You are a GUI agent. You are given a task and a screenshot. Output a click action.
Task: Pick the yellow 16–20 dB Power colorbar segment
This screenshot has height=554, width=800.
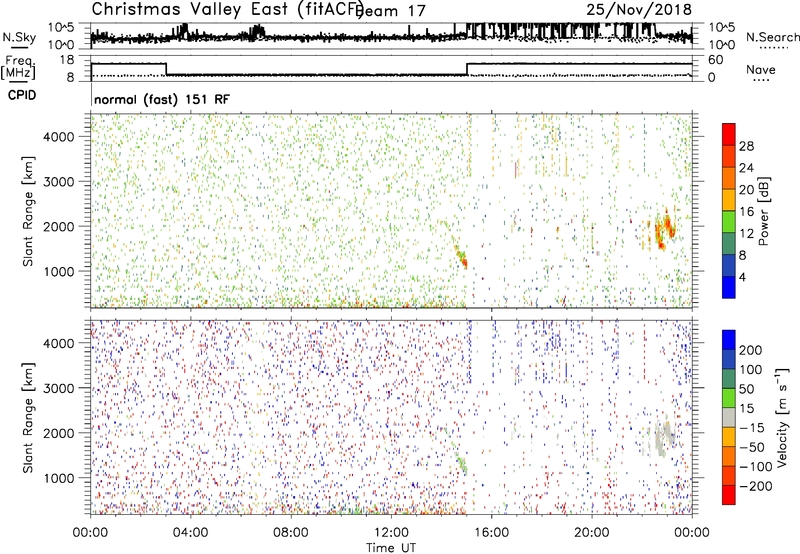(x=729, y=200)
